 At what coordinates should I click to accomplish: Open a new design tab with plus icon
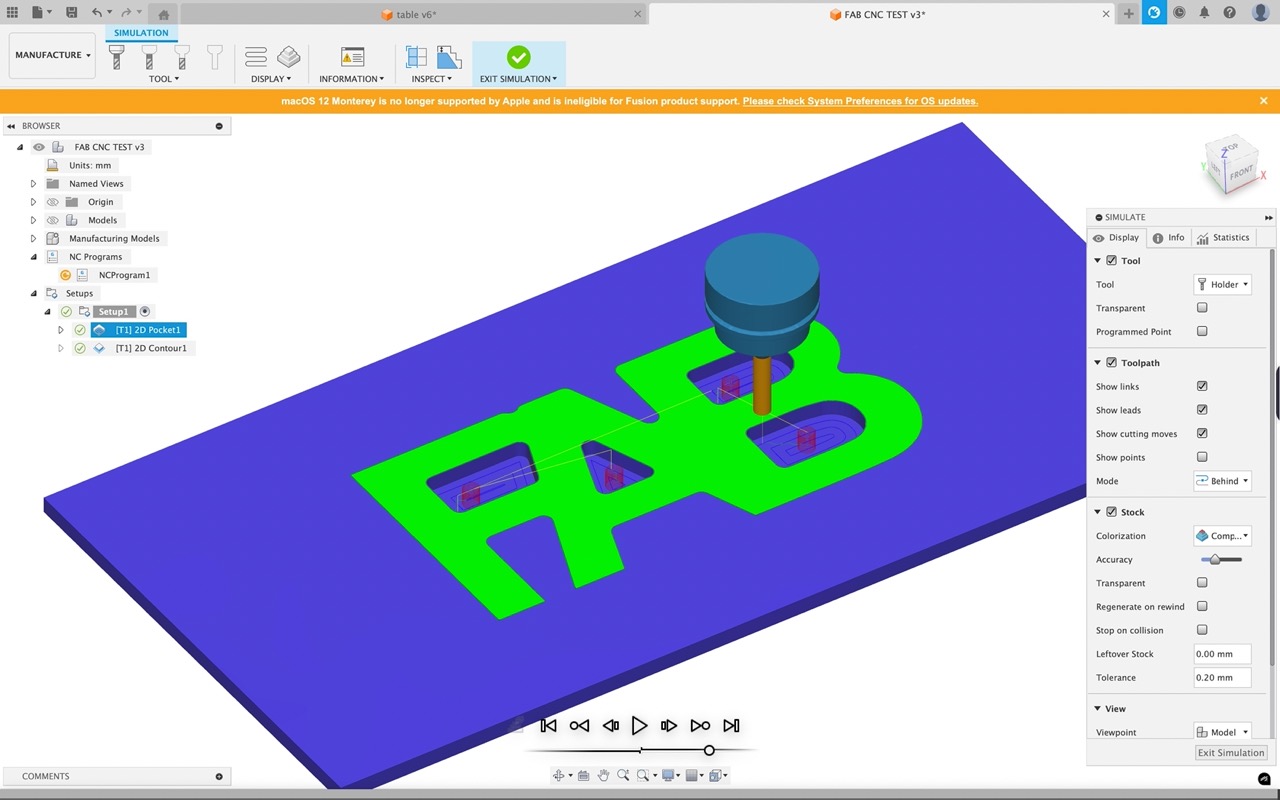(x=1128, y=13)
